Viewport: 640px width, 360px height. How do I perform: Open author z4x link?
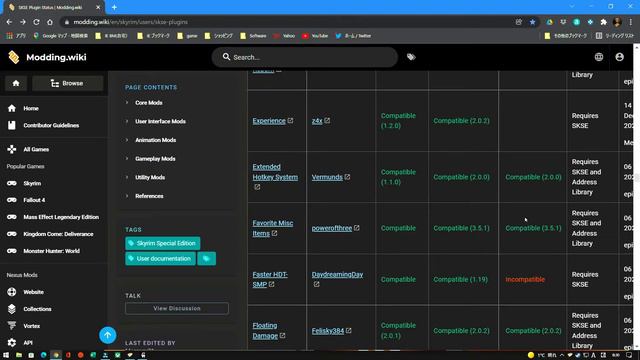[x=317, y=121]
